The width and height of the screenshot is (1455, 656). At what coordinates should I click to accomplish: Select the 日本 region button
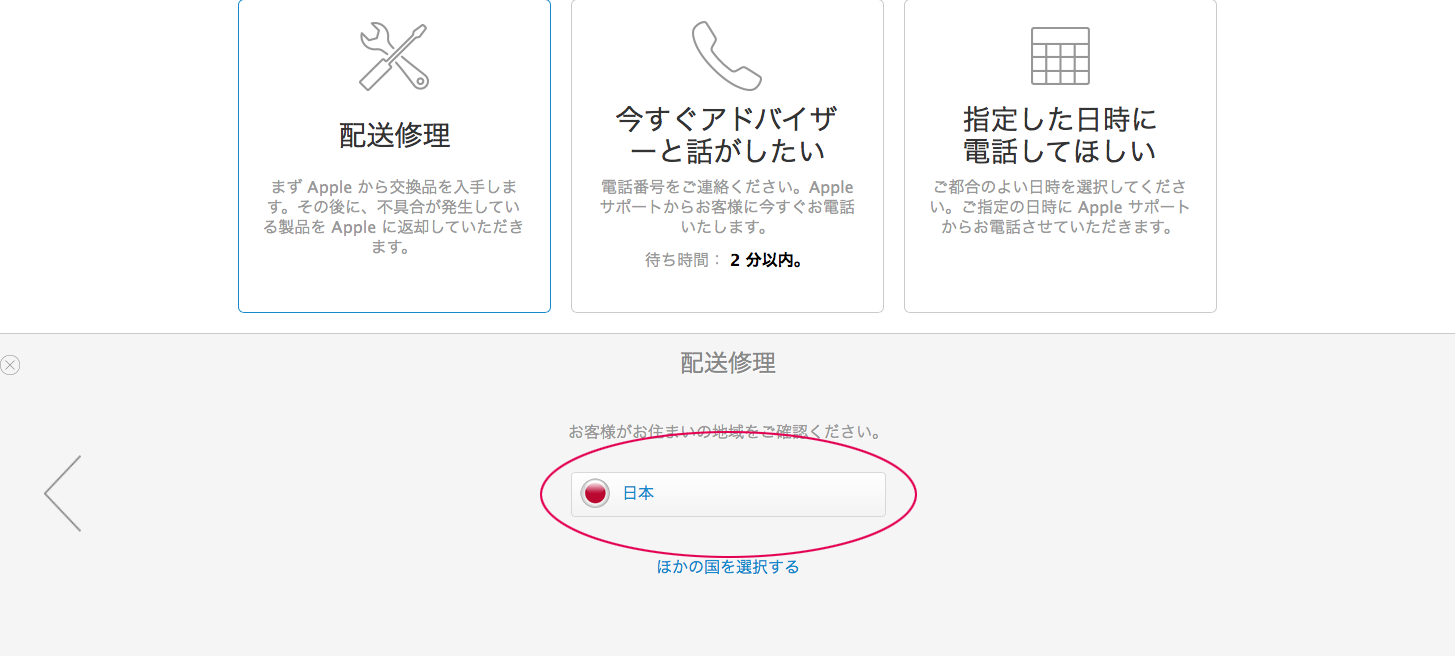tap(728, 494)
